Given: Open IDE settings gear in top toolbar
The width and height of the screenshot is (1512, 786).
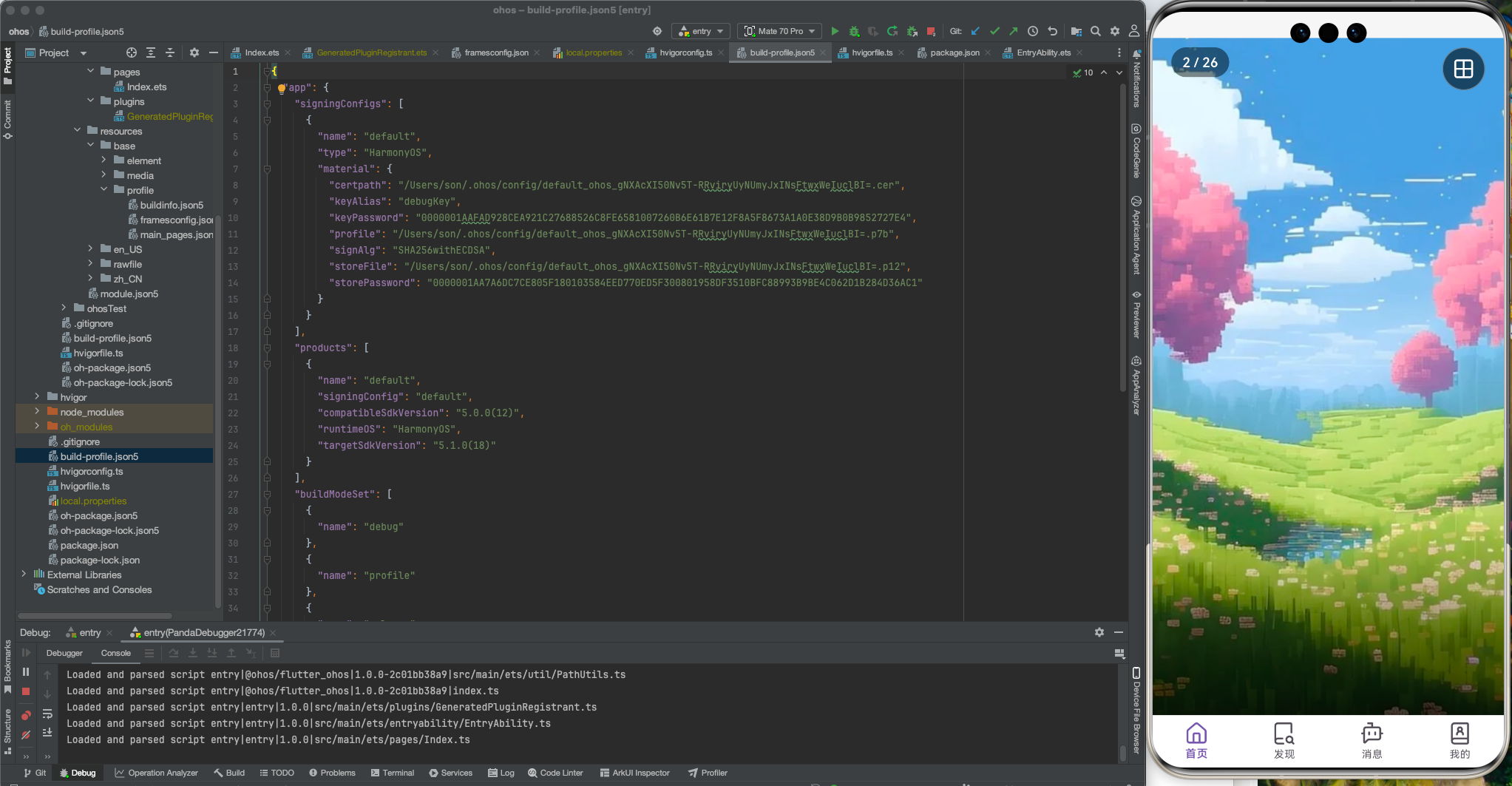Looking at the screenshot, I should click(x=1115, y=31).
